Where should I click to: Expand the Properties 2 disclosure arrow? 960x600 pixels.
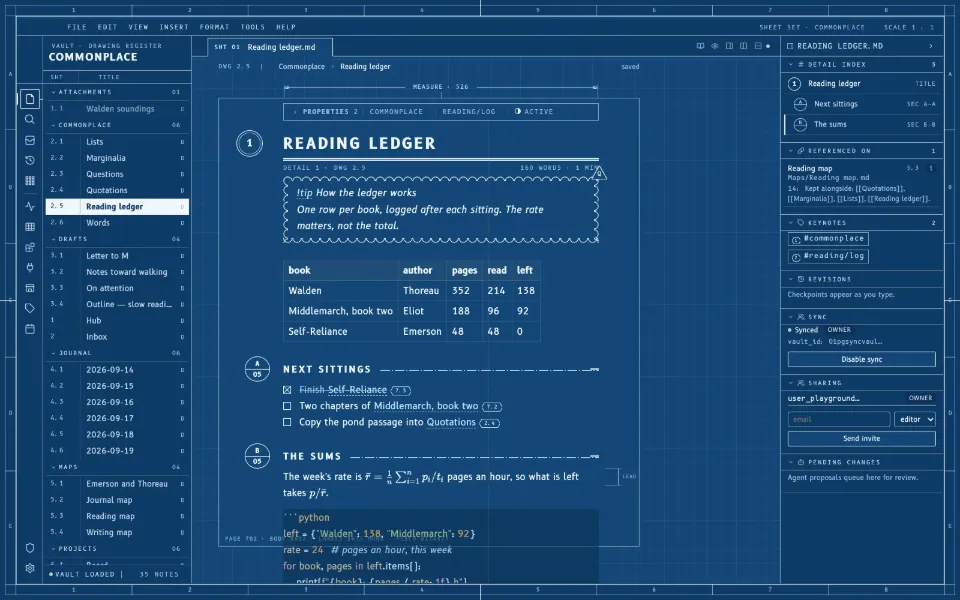[295, 112]
